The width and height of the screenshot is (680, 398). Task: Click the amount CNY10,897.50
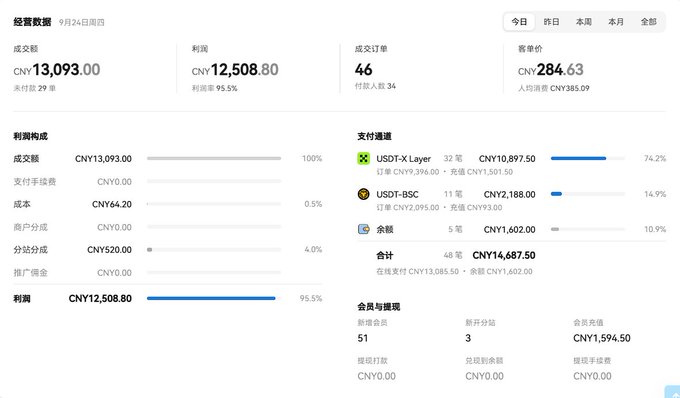507,159
